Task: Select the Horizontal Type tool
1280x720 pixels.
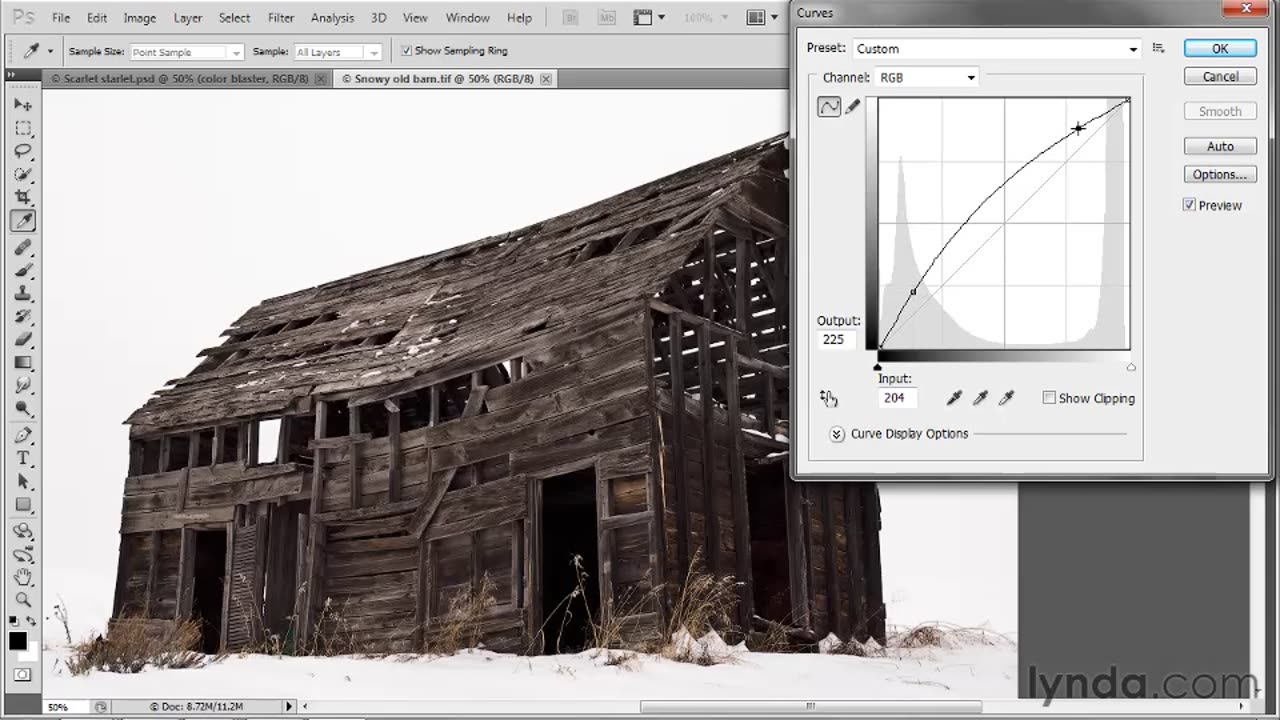Action: click(22, 458)
